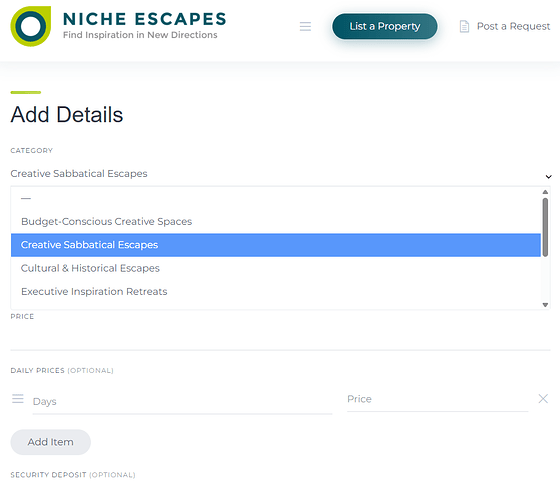Click the main Price input field

[280, 336]
